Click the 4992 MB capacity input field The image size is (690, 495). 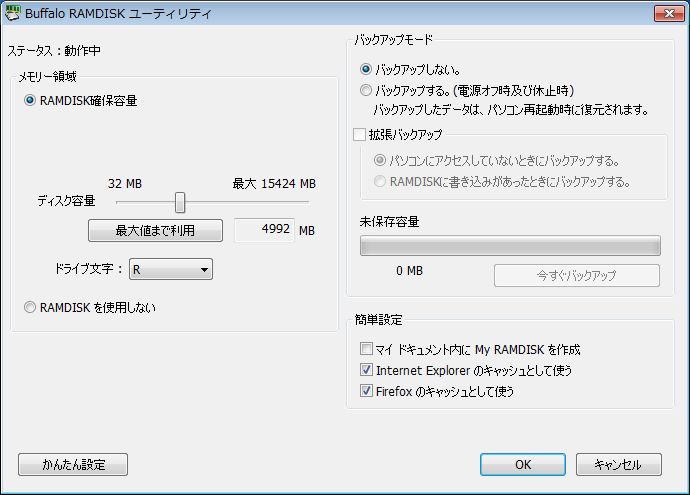click(x=264, y=230)
